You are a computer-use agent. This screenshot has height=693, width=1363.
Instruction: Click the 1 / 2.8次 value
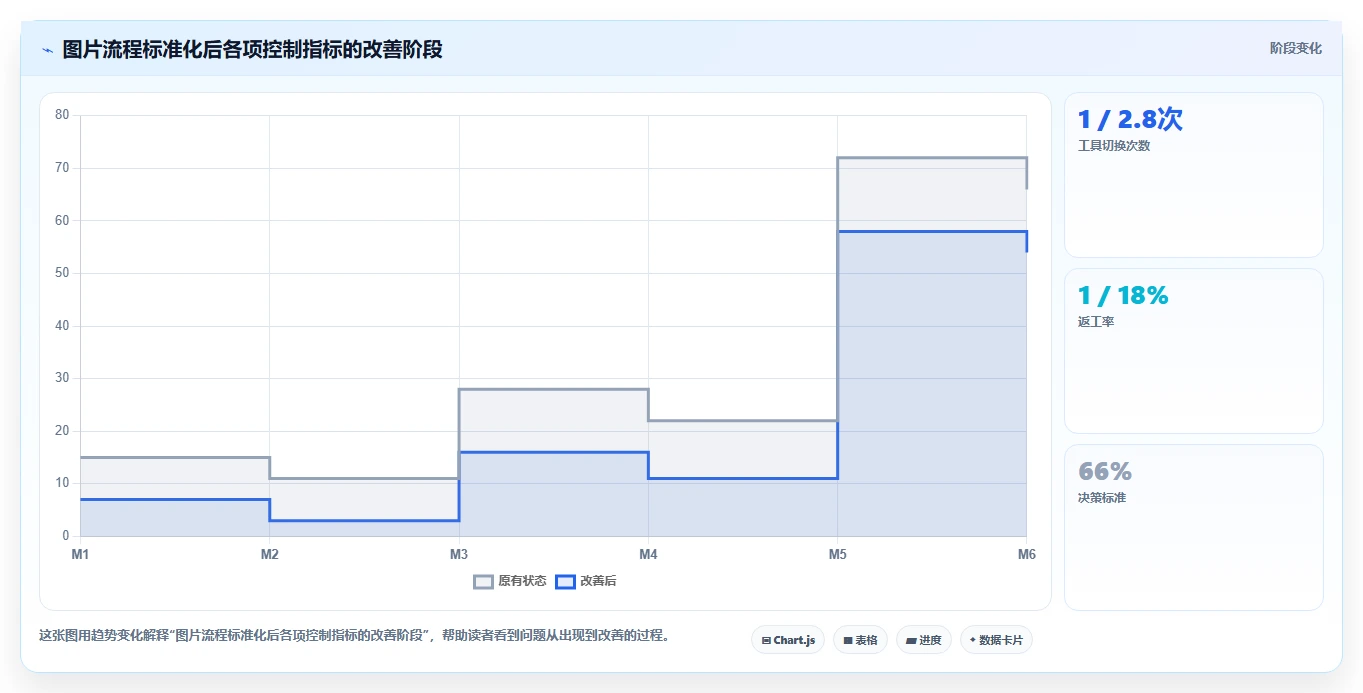(1130, 119)
